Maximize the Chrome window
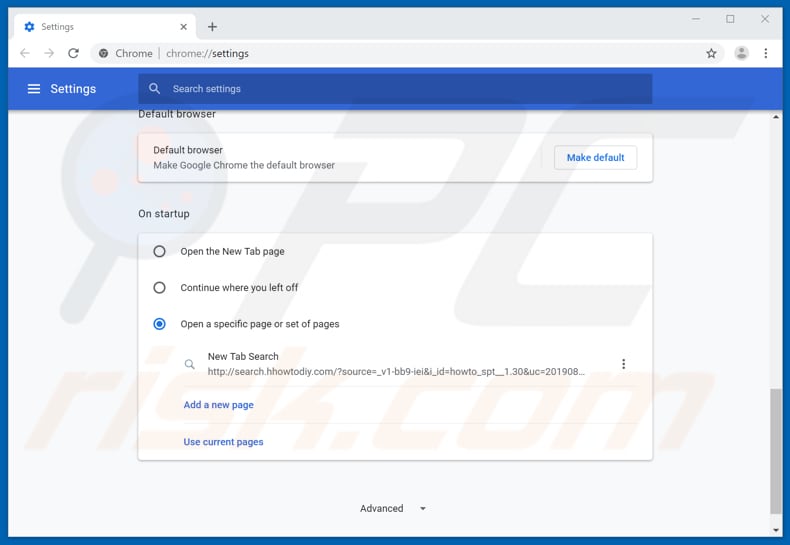 point(730,19)
